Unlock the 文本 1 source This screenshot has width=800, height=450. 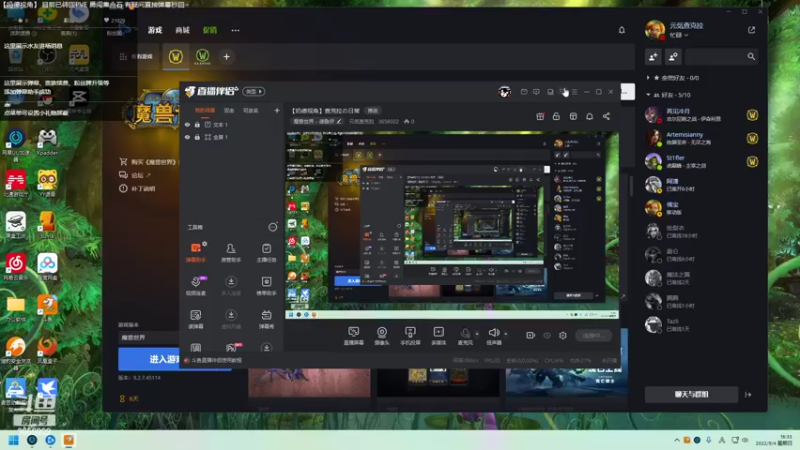click(x=197, y=124)
